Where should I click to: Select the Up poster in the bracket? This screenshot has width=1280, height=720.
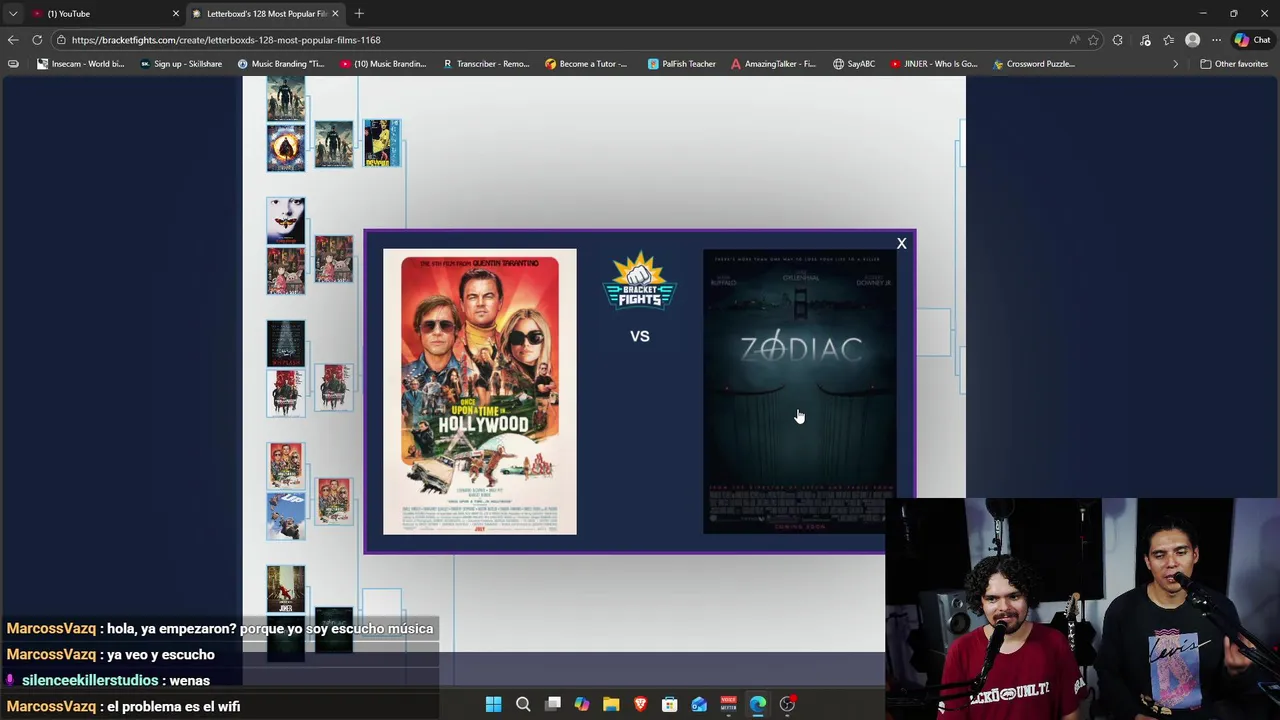[286, 515]
